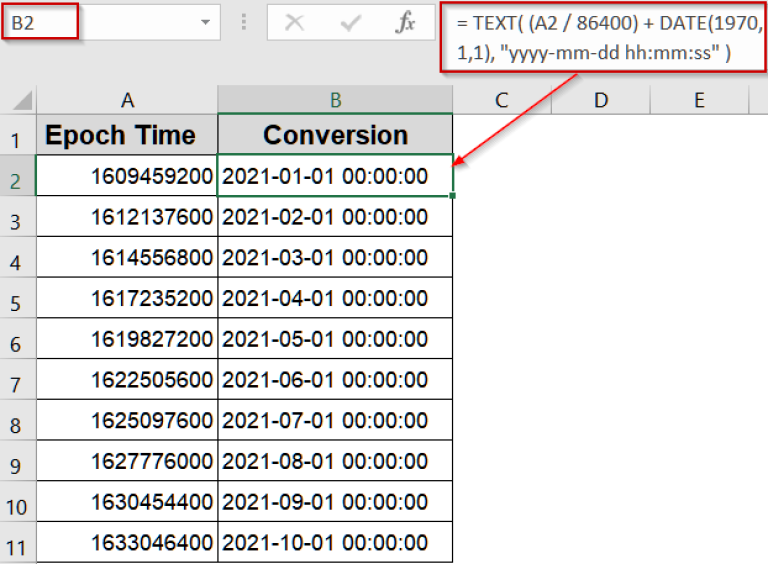
Task: Click the 'Conversion' header cell
Action: tap(336, 135)
